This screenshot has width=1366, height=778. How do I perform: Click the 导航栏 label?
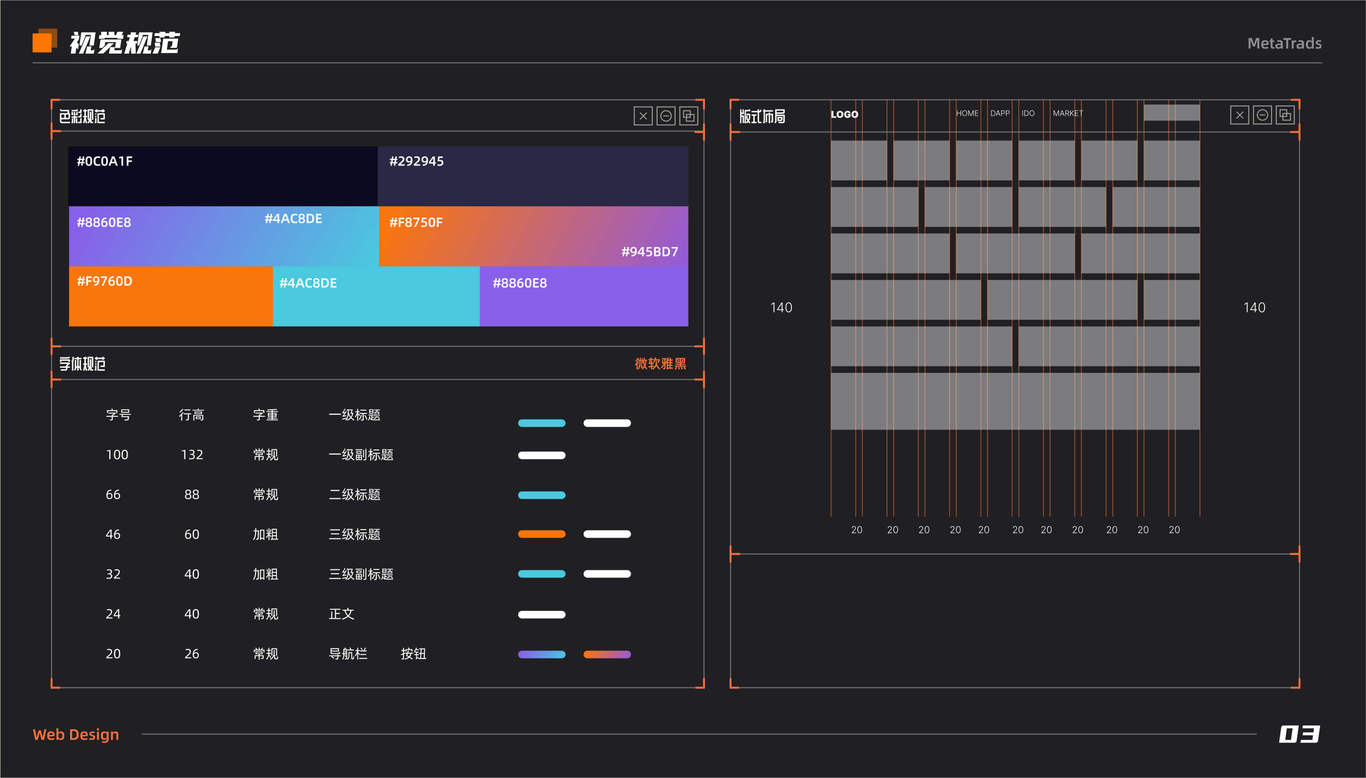[x=348, y=654]
